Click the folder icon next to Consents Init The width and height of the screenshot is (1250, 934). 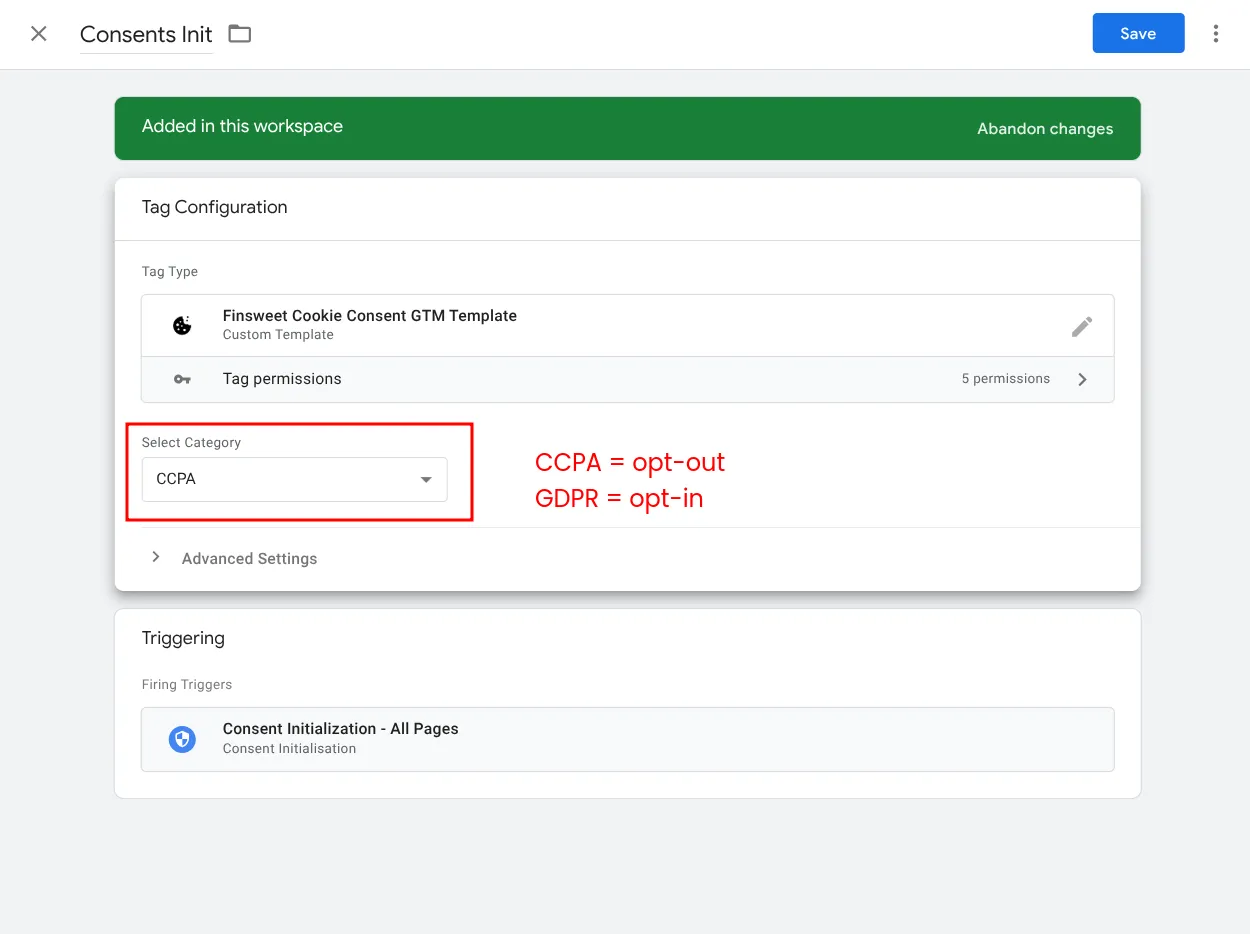click(240, 34)
